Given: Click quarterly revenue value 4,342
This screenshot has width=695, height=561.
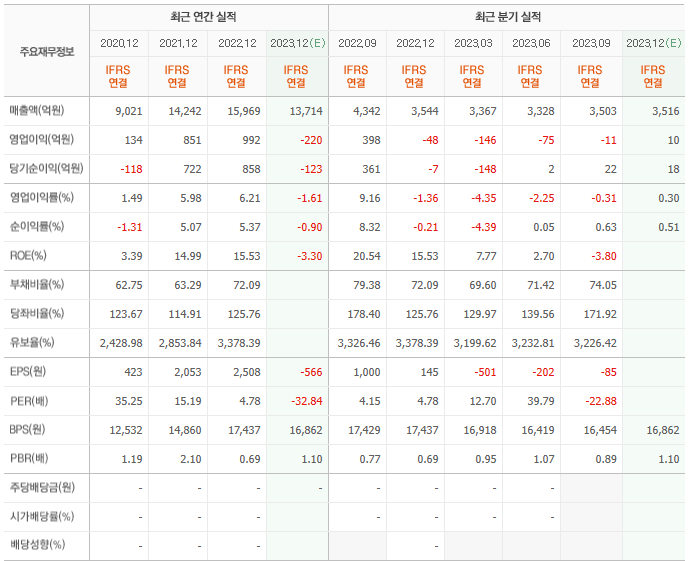Looking at the screenshot, I should pyautogui.click(x=367, y=111).
